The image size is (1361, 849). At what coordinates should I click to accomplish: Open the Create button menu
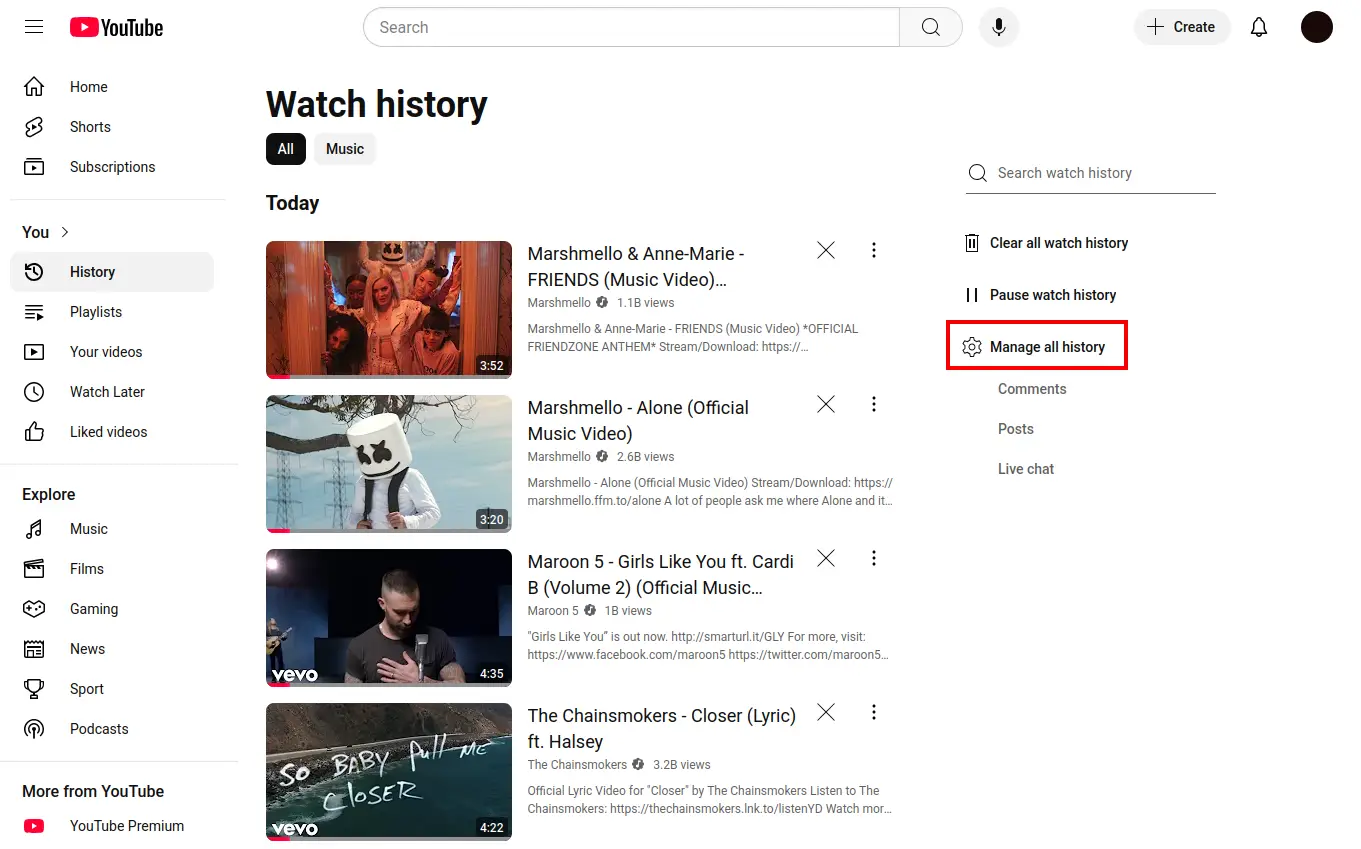(1182, 27)
